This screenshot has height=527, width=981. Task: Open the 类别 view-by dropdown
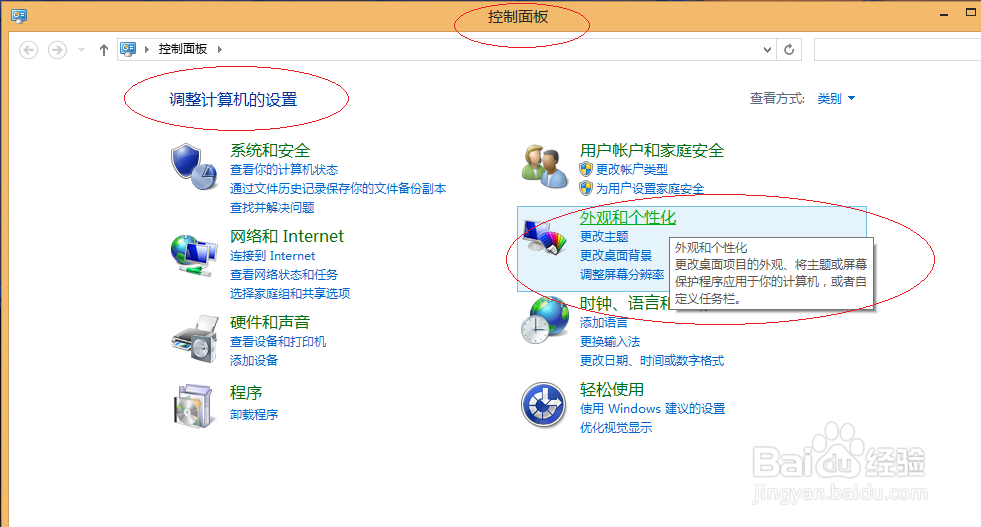click(836, 98)
